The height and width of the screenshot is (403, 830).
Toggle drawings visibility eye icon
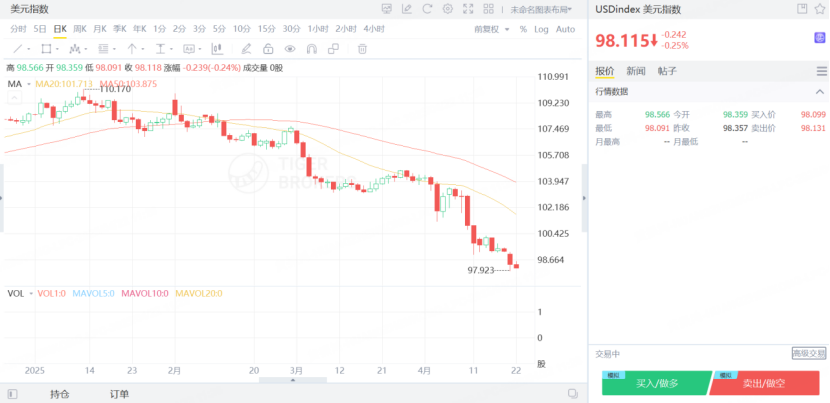pos(290,49)
